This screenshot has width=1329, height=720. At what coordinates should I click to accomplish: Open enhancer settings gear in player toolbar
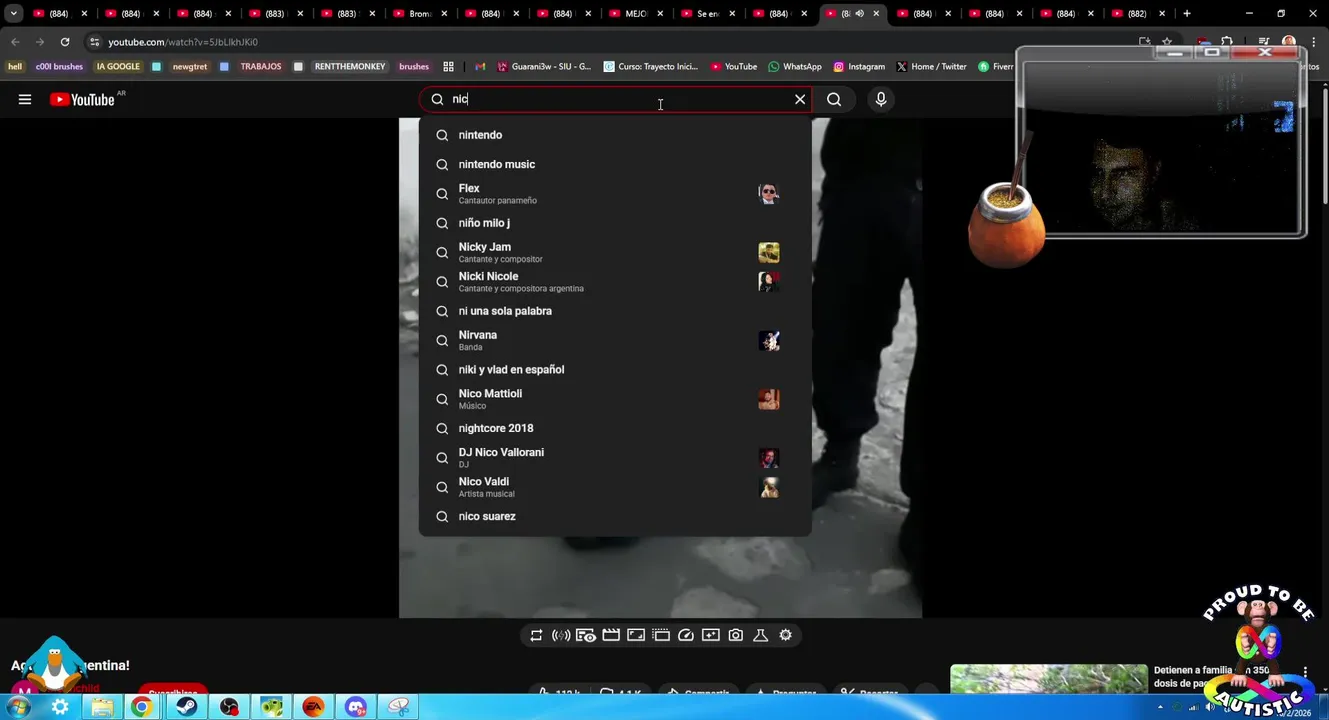(x=785, y=635)
